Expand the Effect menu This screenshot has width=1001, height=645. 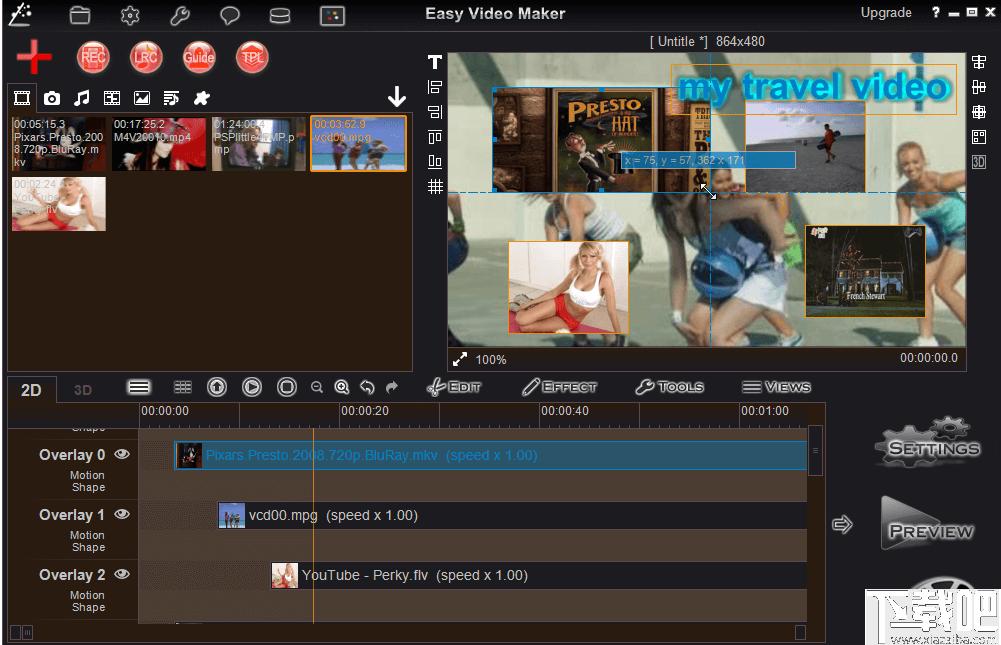click(559, 387)
